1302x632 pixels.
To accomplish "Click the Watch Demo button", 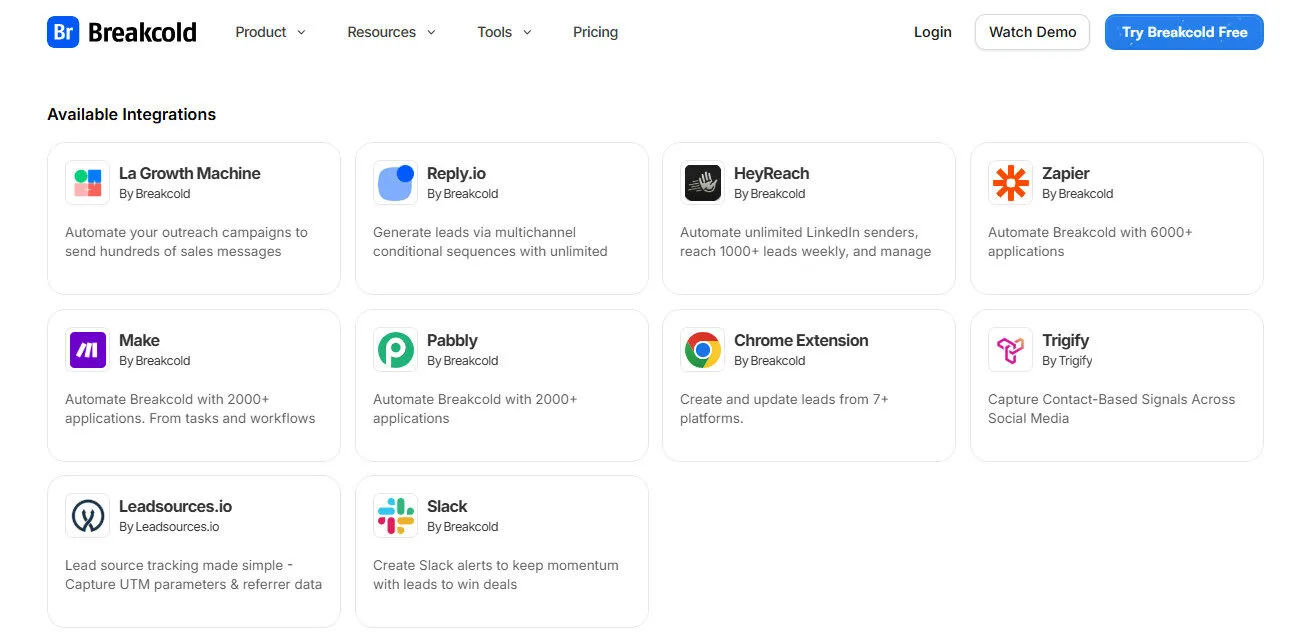I will point(1032,31).
